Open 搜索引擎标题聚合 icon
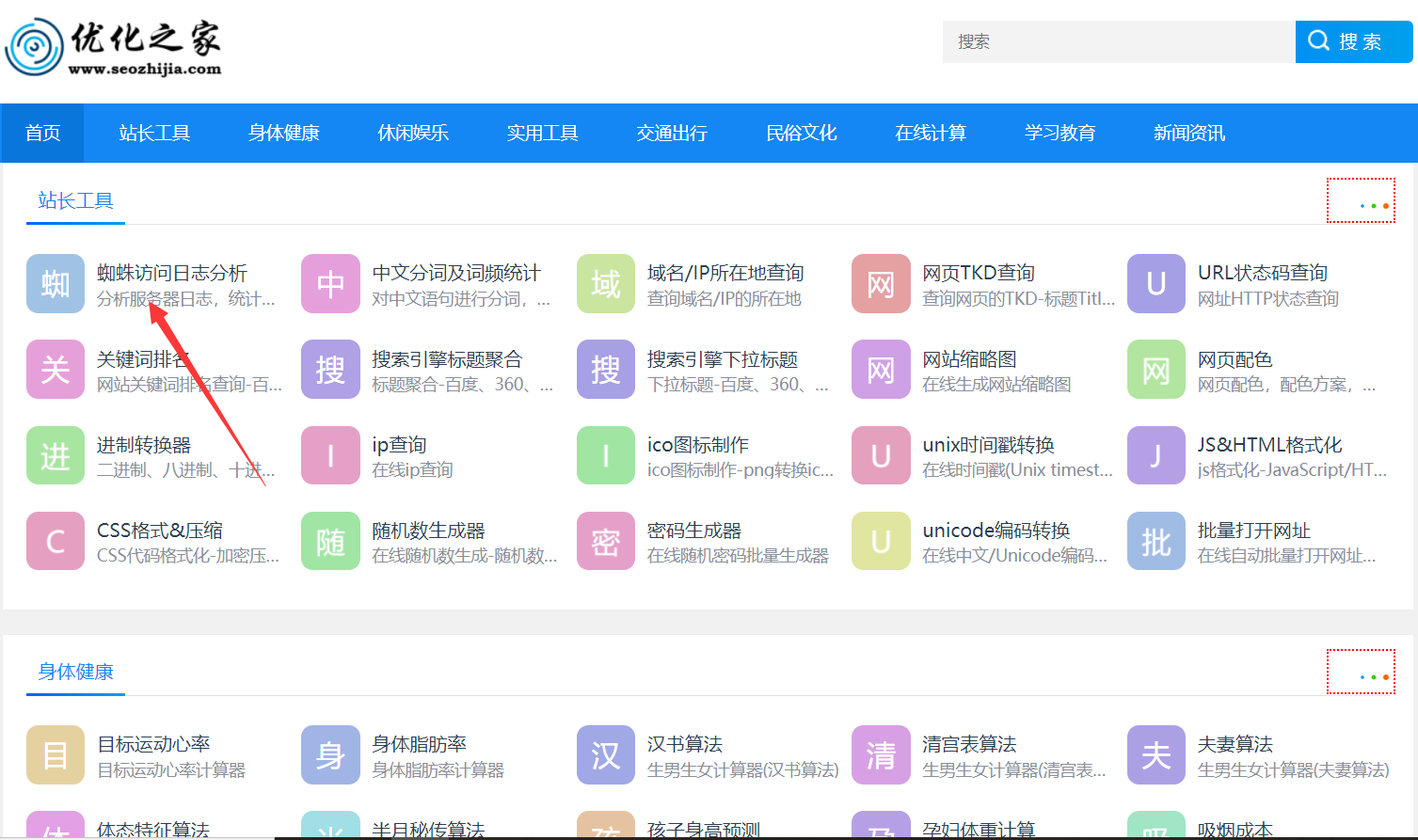 (330, 370)
